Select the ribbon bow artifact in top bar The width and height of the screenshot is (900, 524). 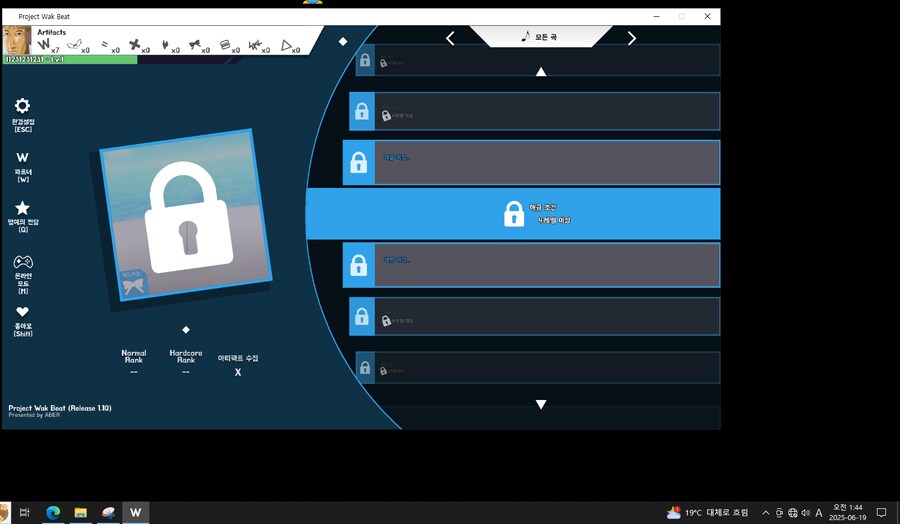[195, 45]
